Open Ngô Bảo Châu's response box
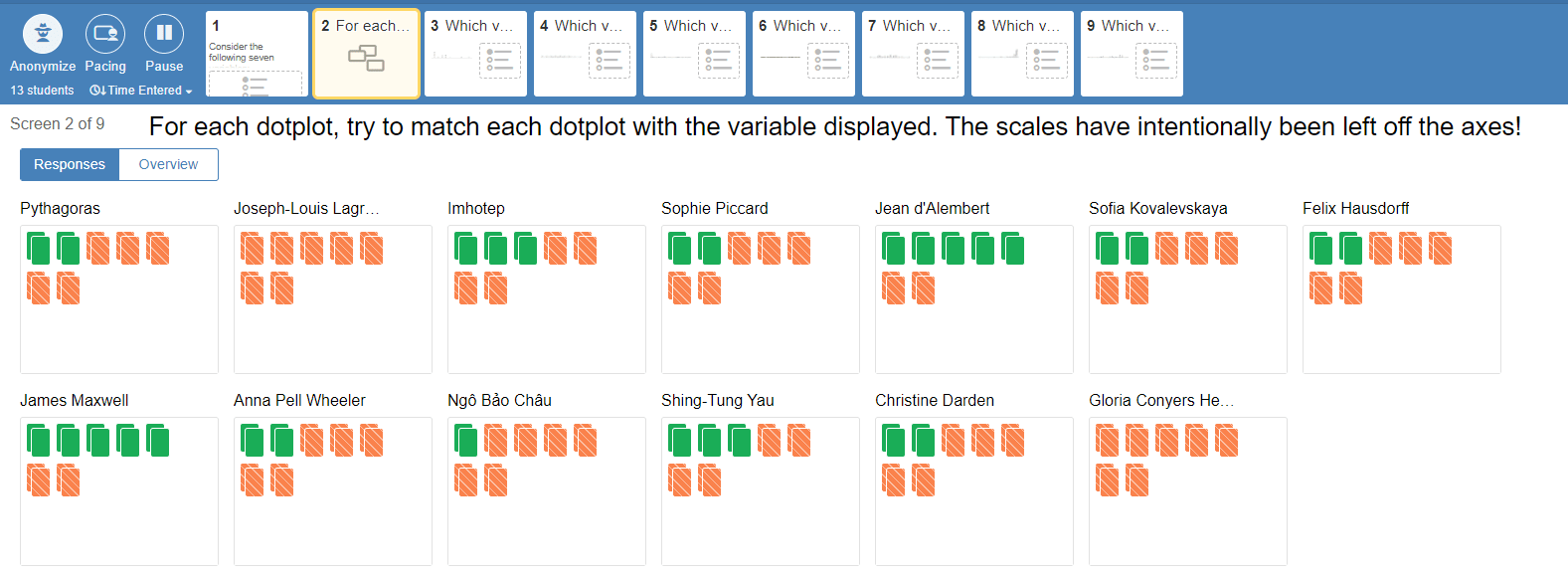Viewport: 1568px width, 575px height. [x=547, y=491]
